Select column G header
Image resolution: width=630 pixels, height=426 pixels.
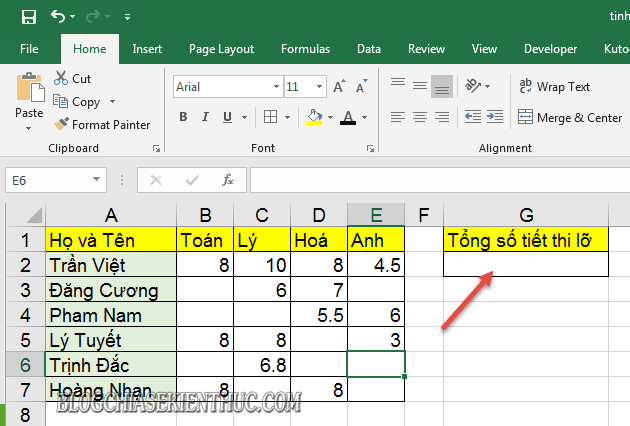pyautogui.click(x=526, y=215)
